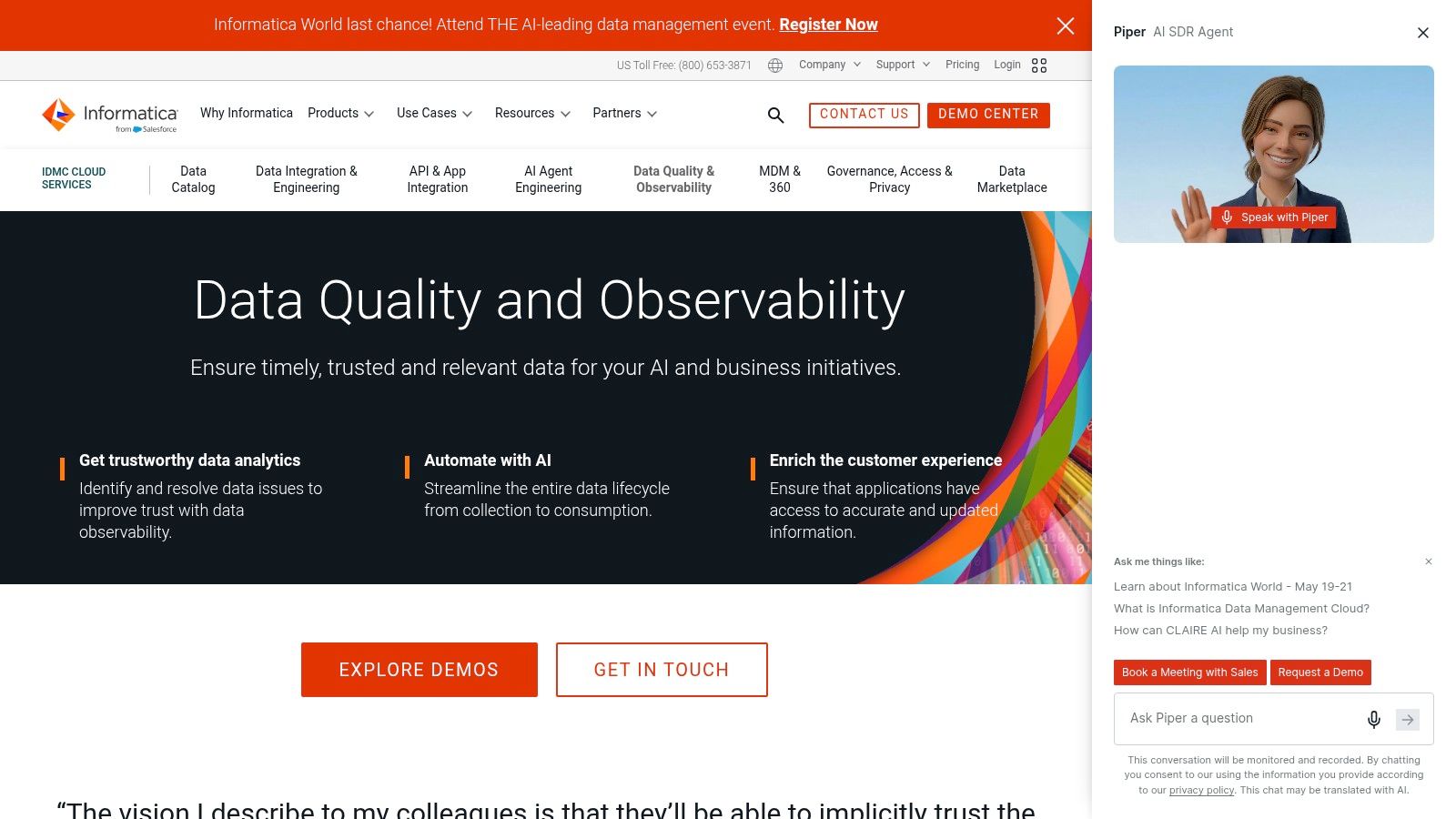Screen dimensions: 1456x819
Task: Open the Use Cases menu
Action: pos(434,114)
